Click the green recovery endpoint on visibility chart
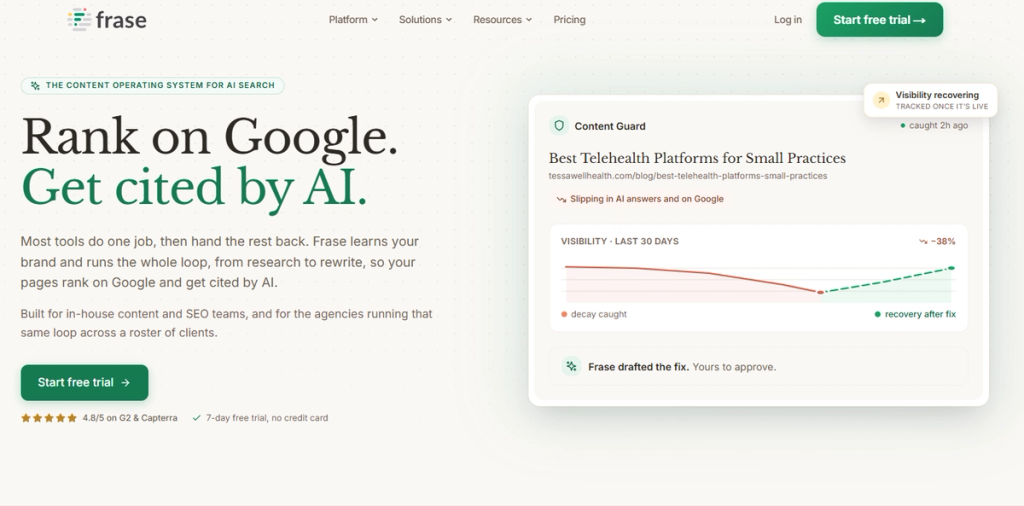The image size is (1024, 506). tap(952, 268)
